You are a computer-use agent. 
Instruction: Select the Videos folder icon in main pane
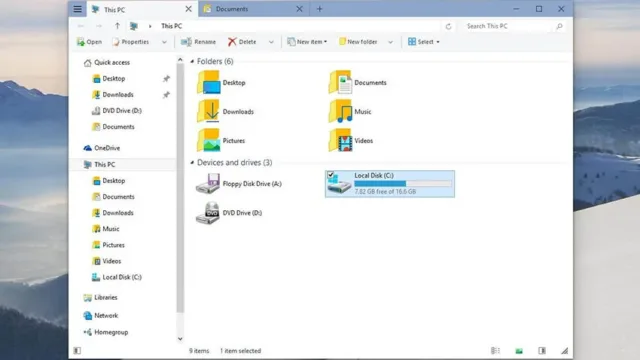[x=340, y=140]
